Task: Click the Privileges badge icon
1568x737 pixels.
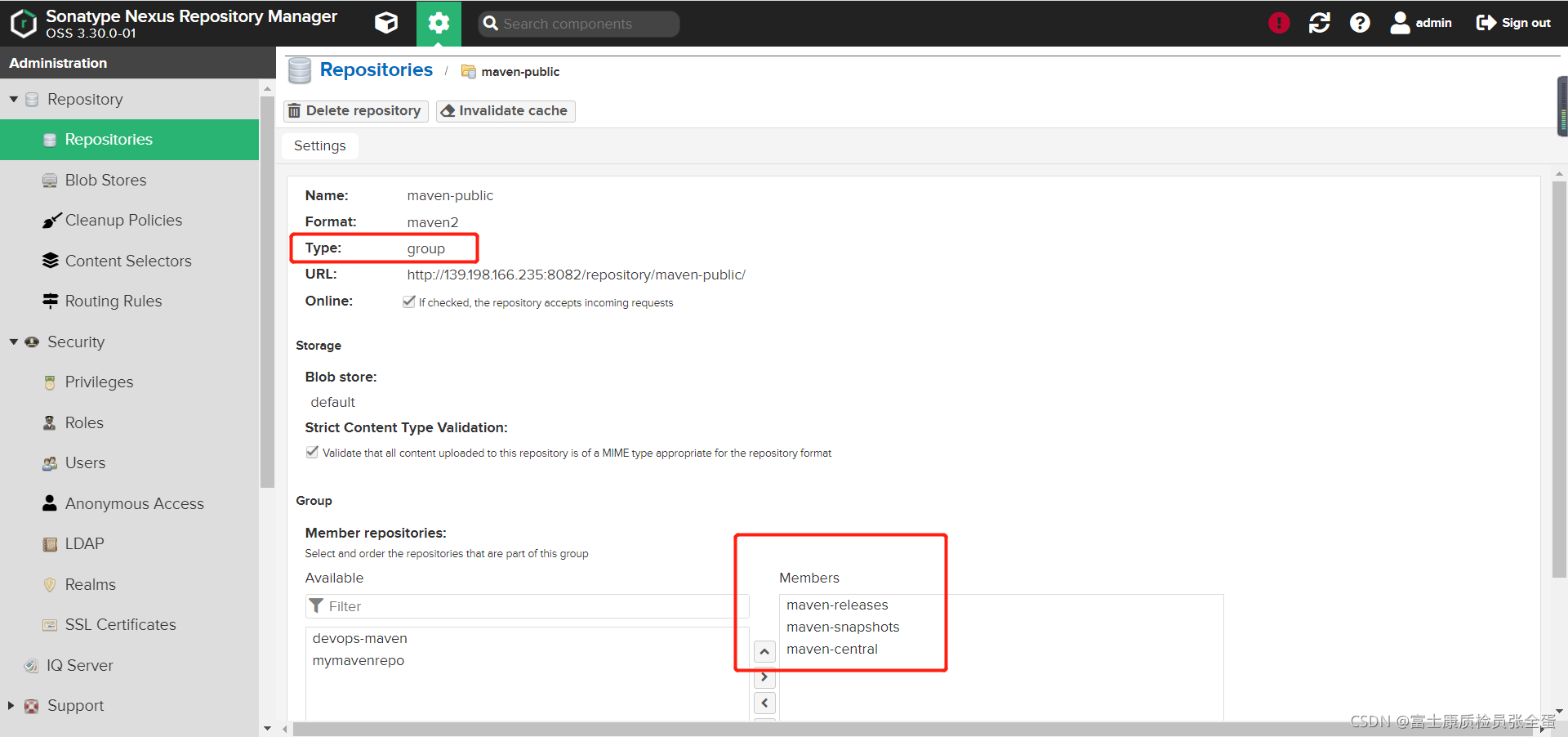Action: 50,382
